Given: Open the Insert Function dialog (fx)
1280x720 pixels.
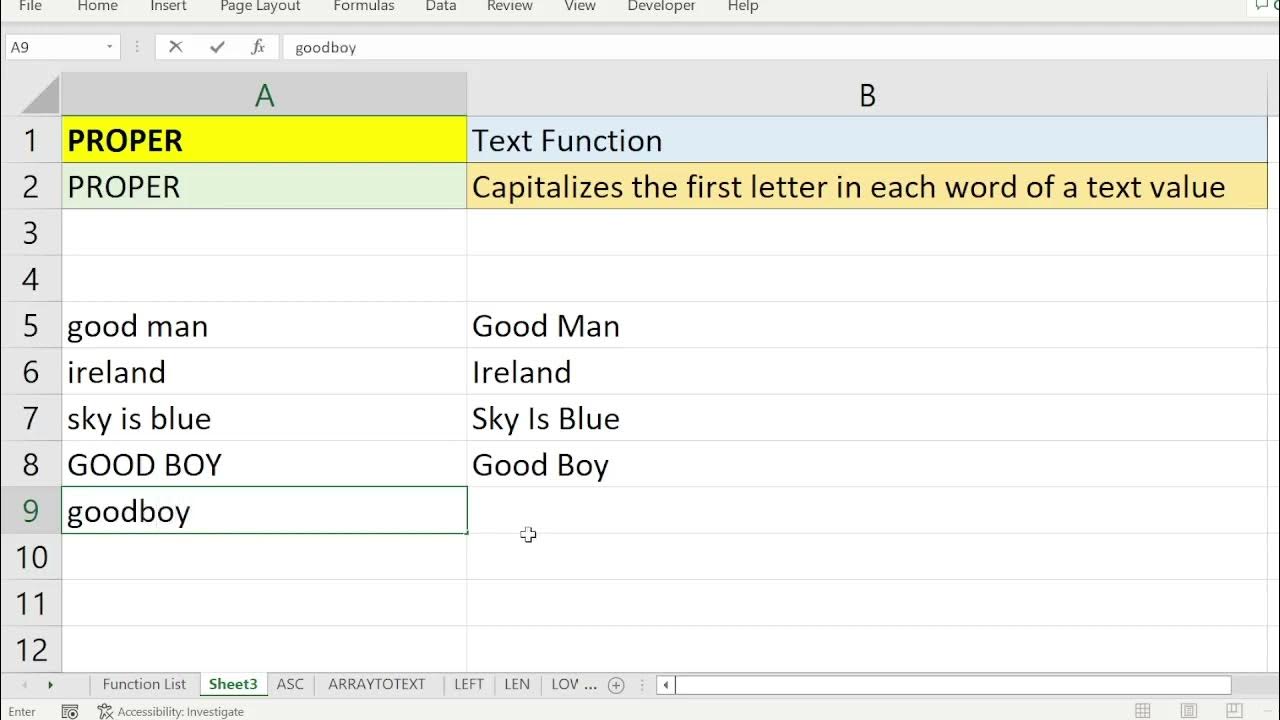Looking at the screenshot, I should click(258, 47).
